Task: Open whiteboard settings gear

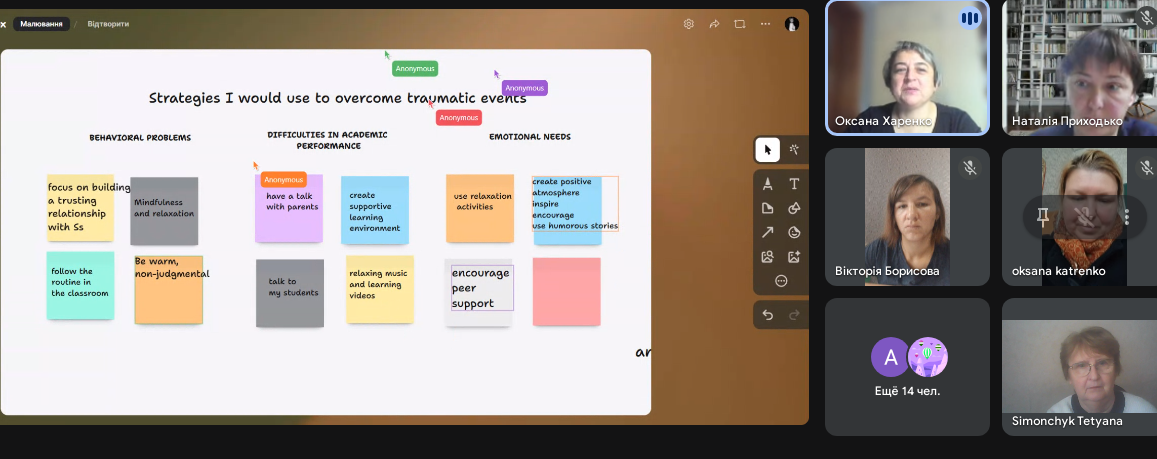Action: 689,24
